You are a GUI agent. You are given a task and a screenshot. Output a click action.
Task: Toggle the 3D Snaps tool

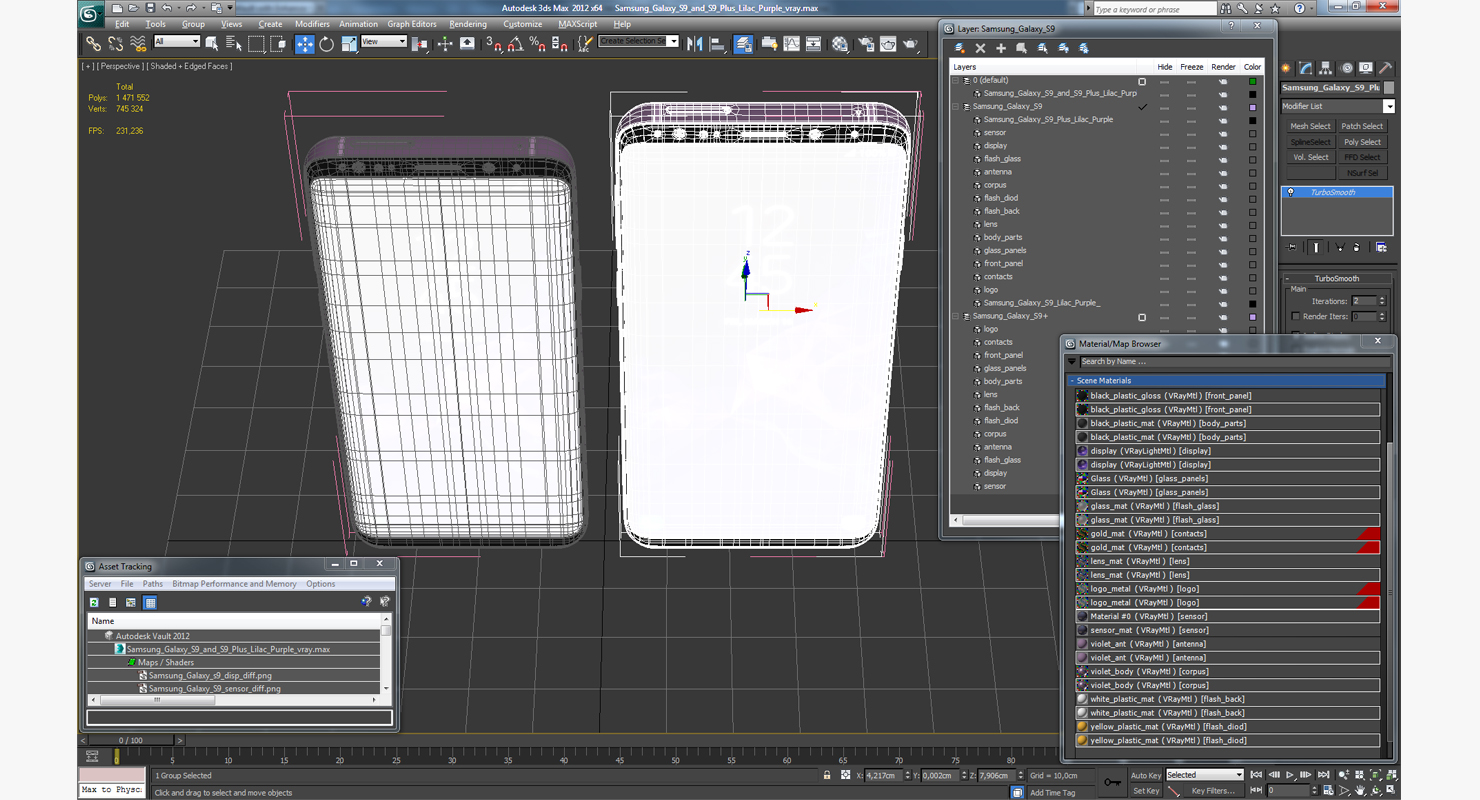tap(493, 43)
